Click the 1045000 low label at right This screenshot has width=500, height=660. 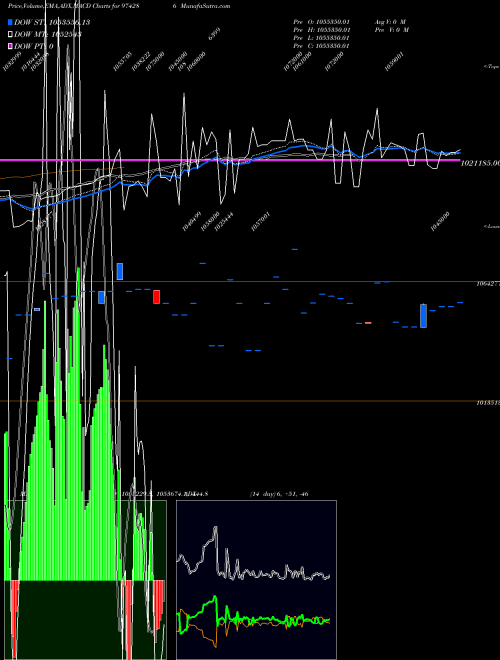(x=440, y=221)
